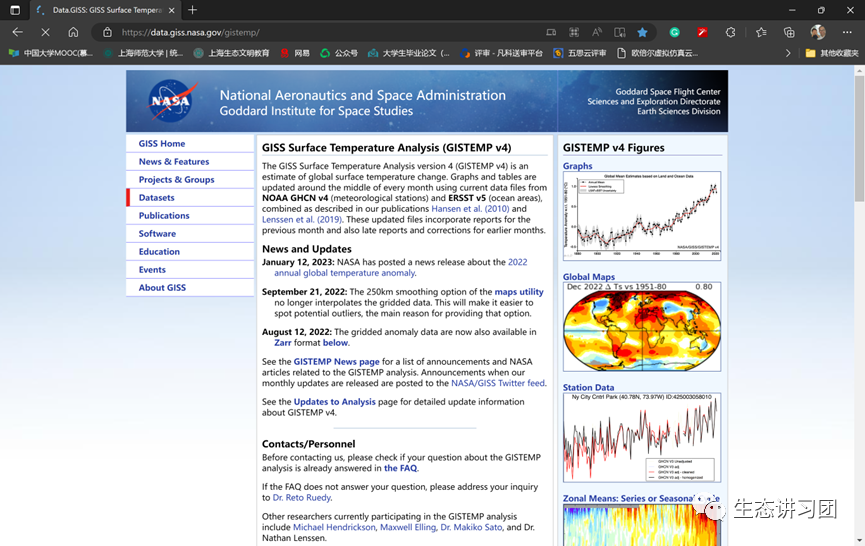Open Lenssen et al. (2019) link

click(302, 220)
